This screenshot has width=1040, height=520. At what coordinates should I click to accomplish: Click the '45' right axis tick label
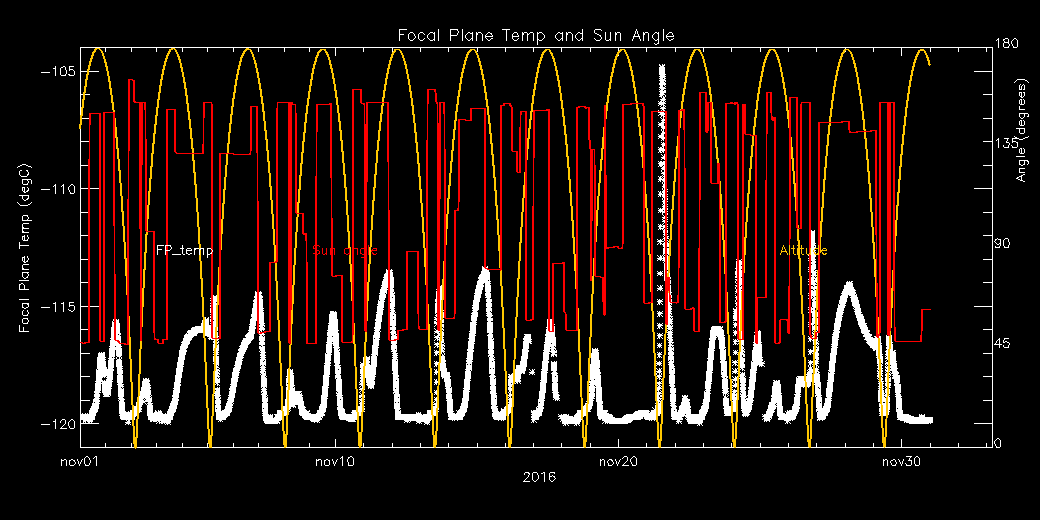tap(1000, 344)
